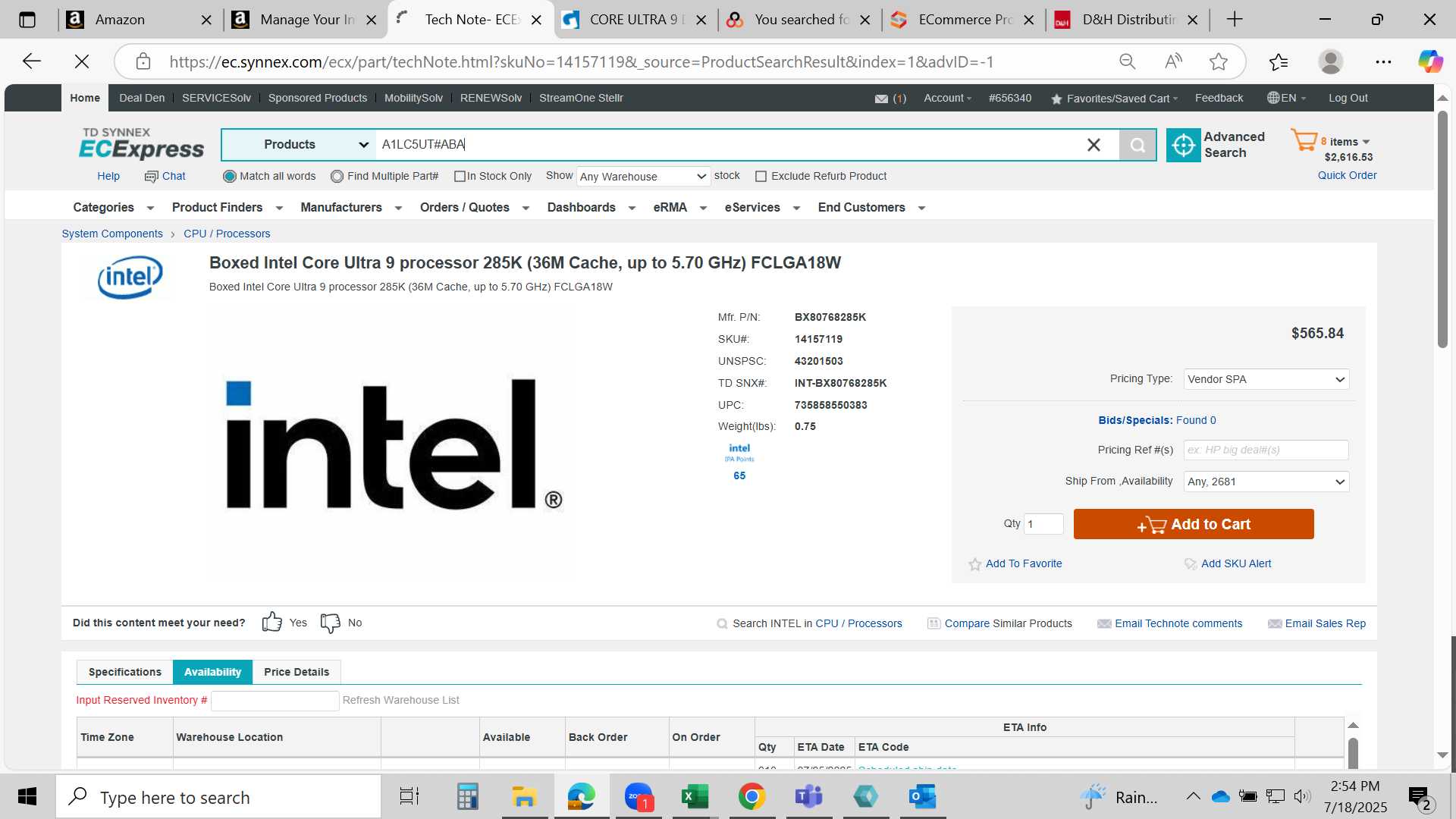Click the Add To Favorite star
Screen dimensions: 1456x819
pyautogui.click(x=975, y=564)
